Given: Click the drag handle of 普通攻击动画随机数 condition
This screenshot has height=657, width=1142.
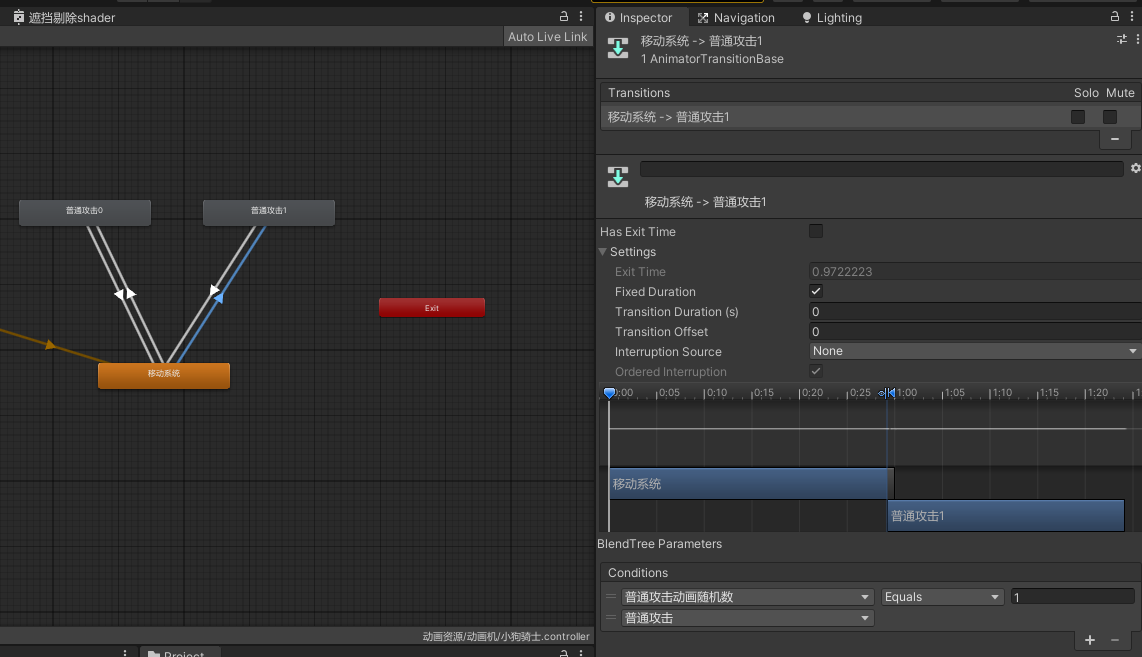Looking at the screenshot, I should point(611,597).
